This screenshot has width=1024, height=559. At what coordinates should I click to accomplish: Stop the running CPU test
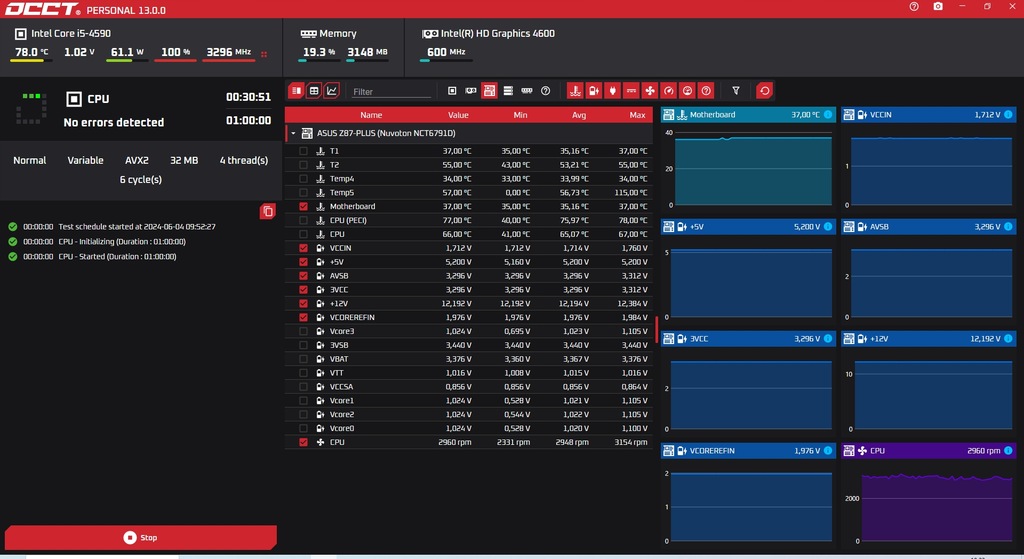click(140, 537)
